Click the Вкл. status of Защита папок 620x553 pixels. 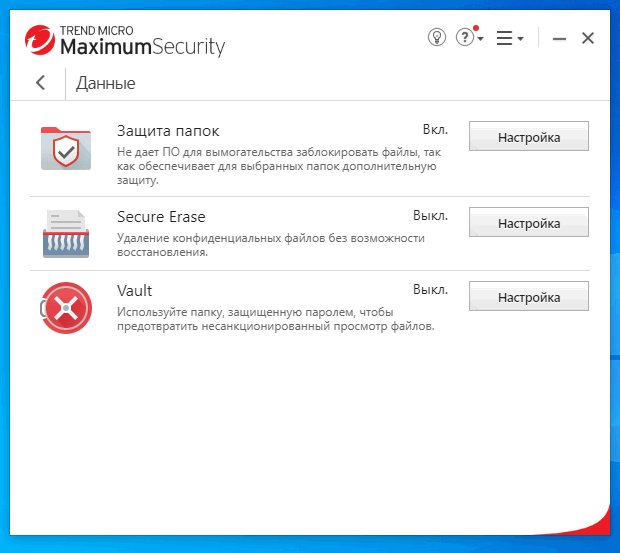[x=435, y=130]
